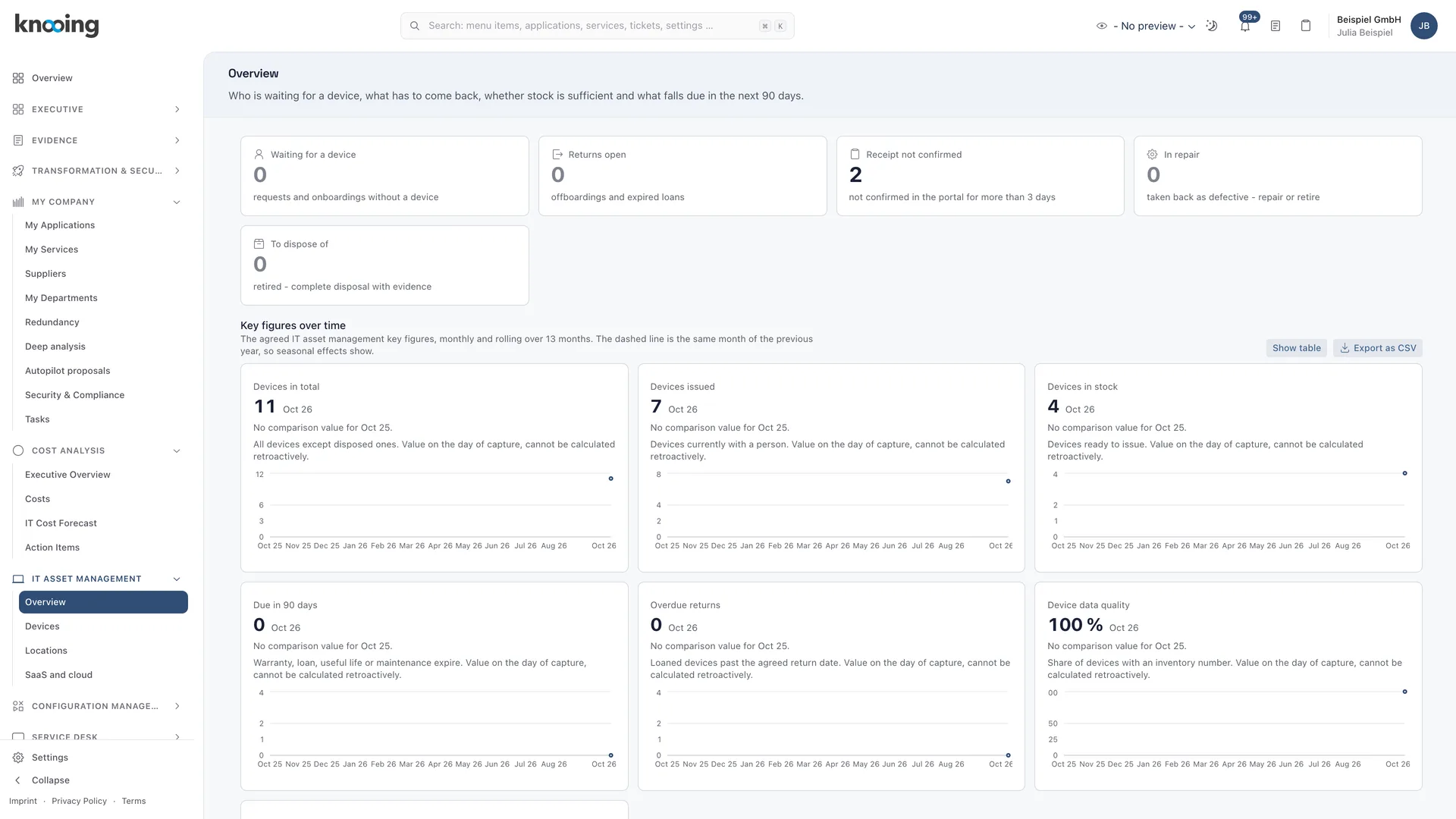1456x819 pixels.
Task: Open Settings gear in sidebar
Action: point(18,758)
